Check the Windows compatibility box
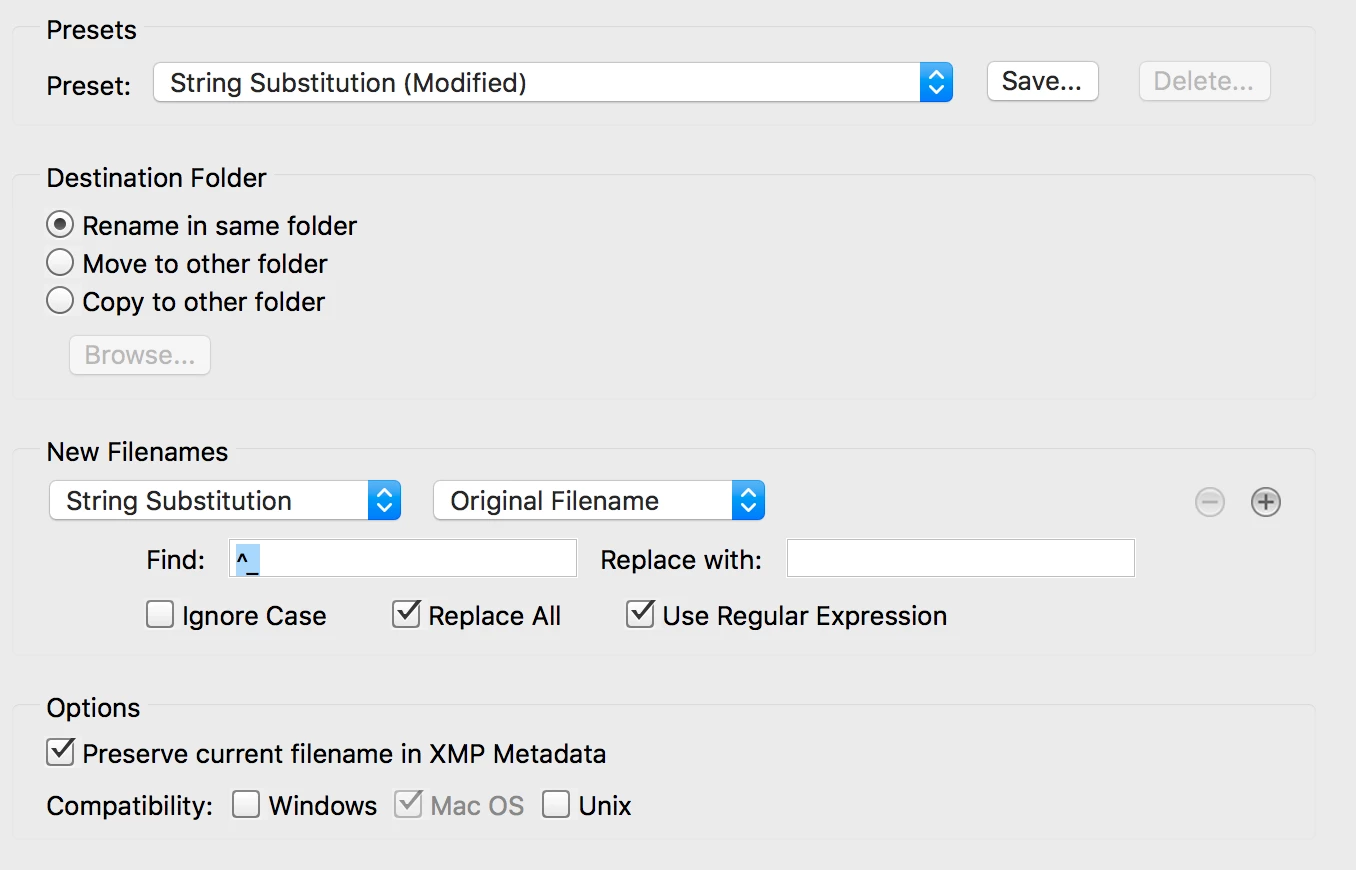The image size is (1356, 870). pyautogui.click(x=246, y=804)
